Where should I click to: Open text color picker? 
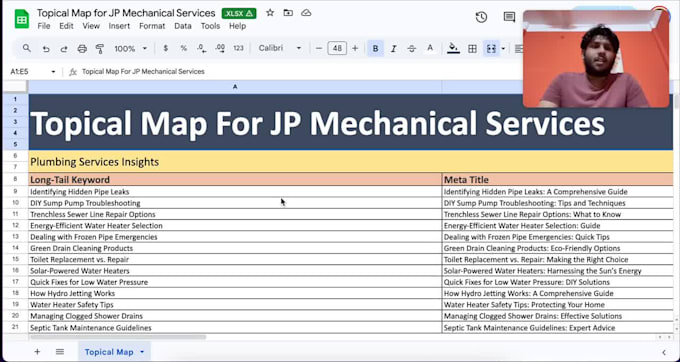[430, 49]
